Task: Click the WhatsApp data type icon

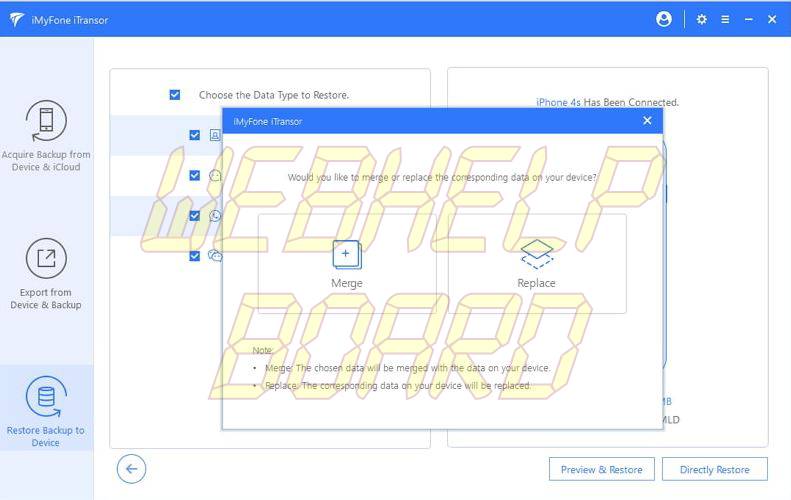Action: (x=215, y=216)
